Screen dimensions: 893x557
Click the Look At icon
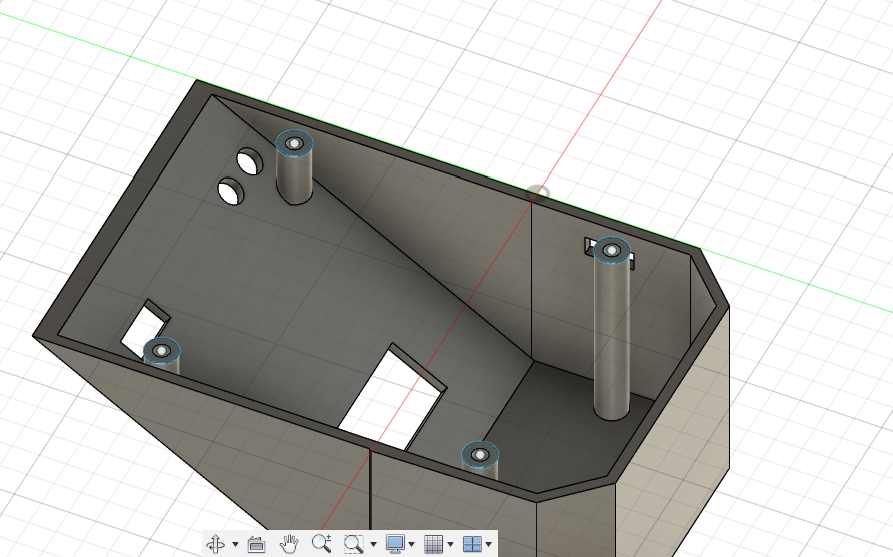(x=255, y=544)
